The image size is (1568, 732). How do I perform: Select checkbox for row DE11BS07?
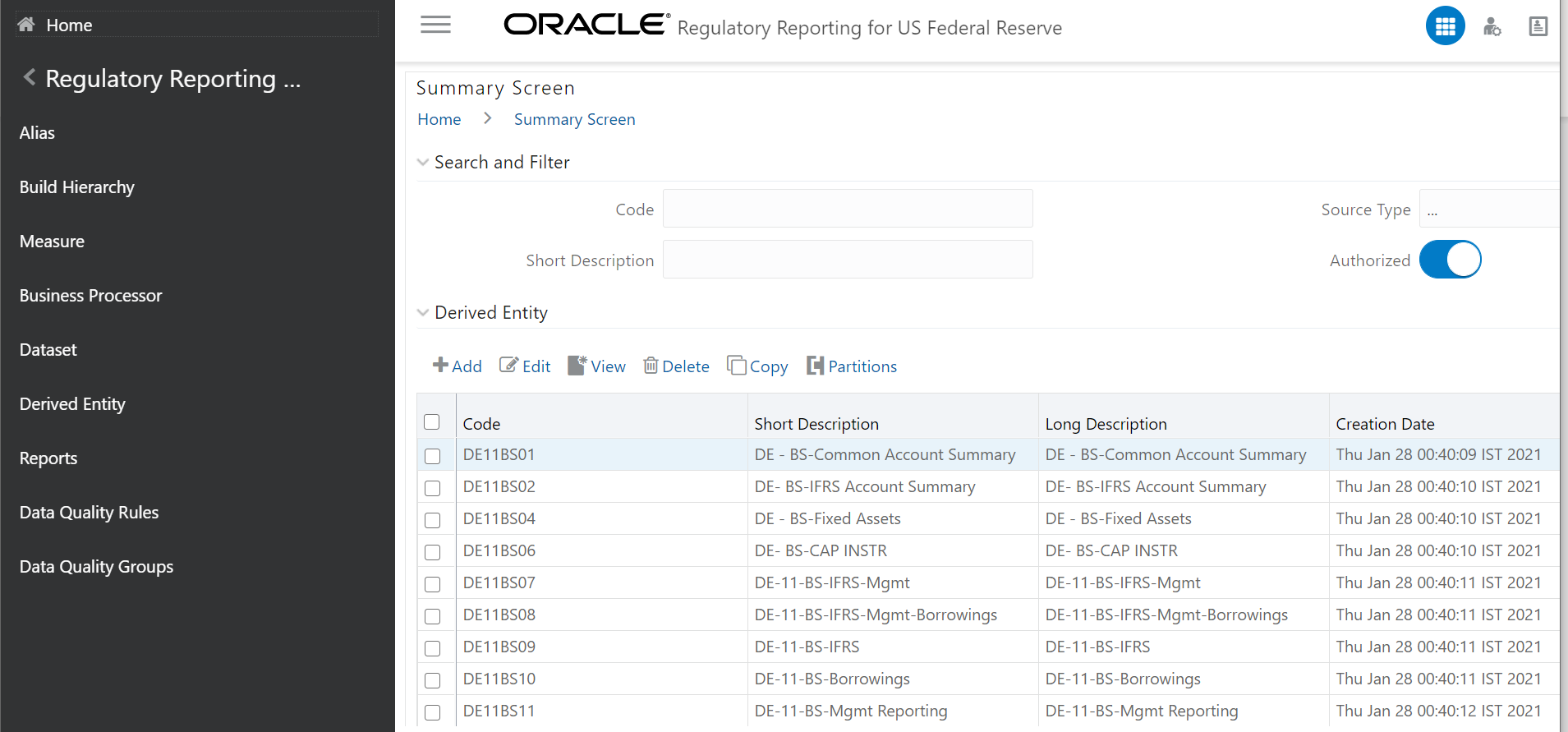coord(433,584)
